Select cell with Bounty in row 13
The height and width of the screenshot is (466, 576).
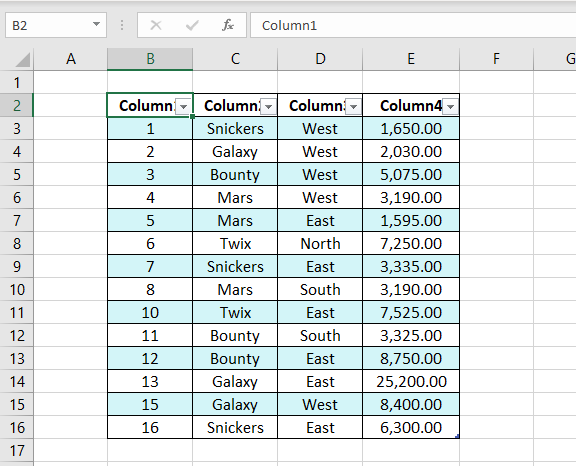[x=235, y=358]
